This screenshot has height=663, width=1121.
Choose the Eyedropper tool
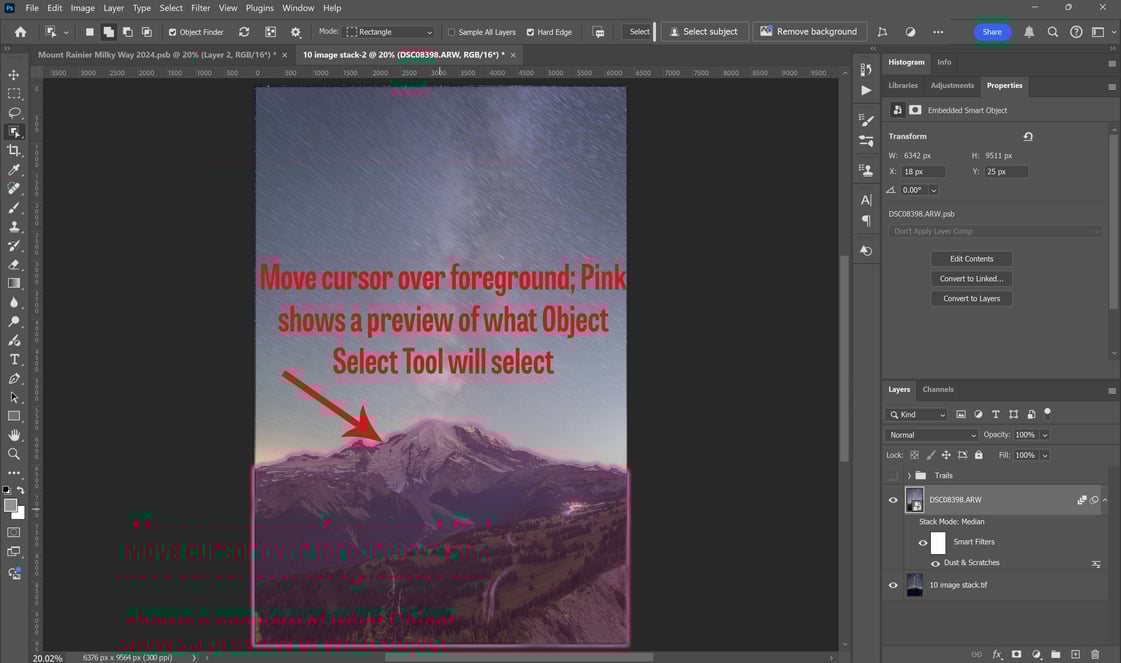pyautogui.click(x=14, y=170)
